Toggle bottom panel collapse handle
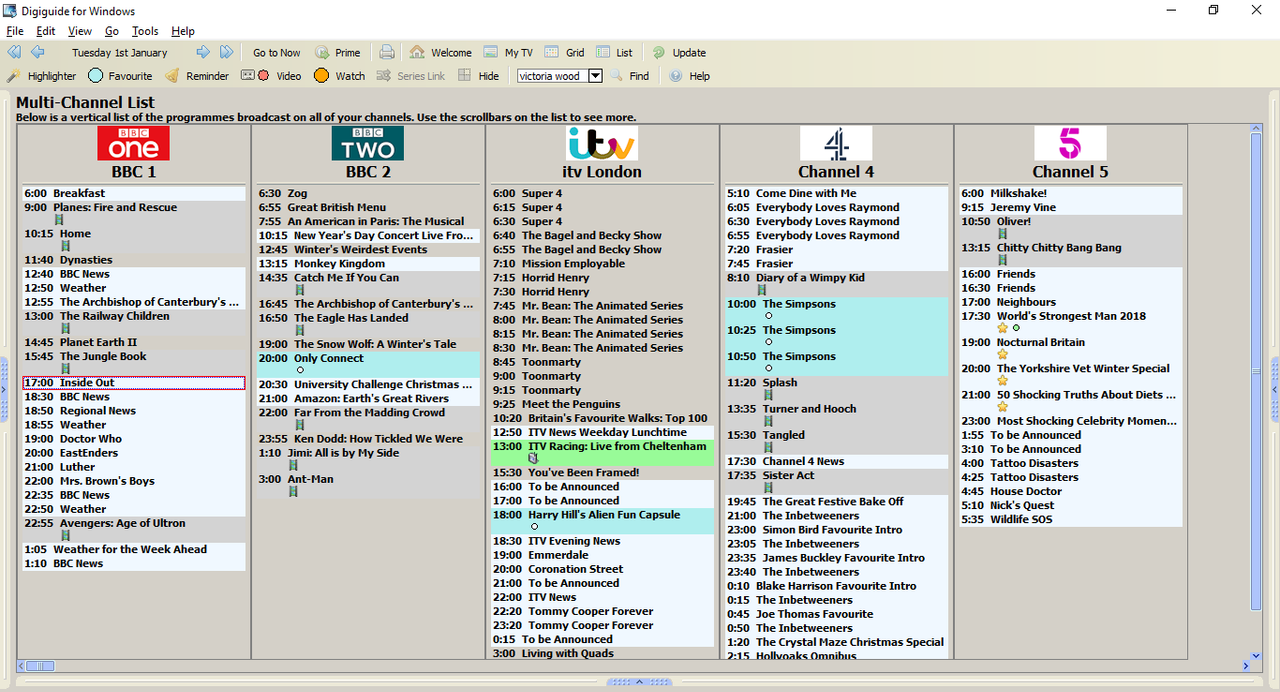This screenshot has width=1280, height=692. (640, 682)
